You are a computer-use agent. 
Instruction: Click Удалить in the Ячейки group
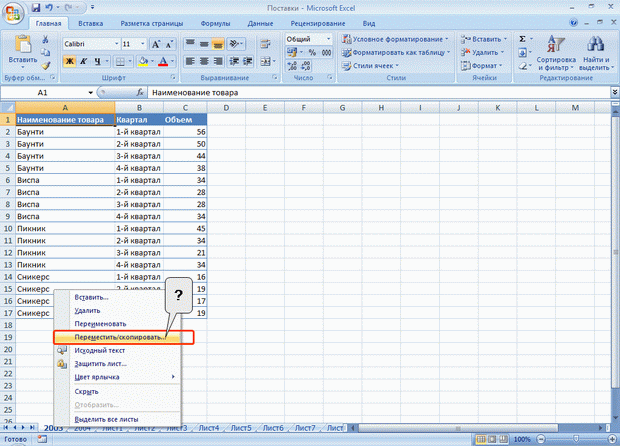click(x=482, y=52)
